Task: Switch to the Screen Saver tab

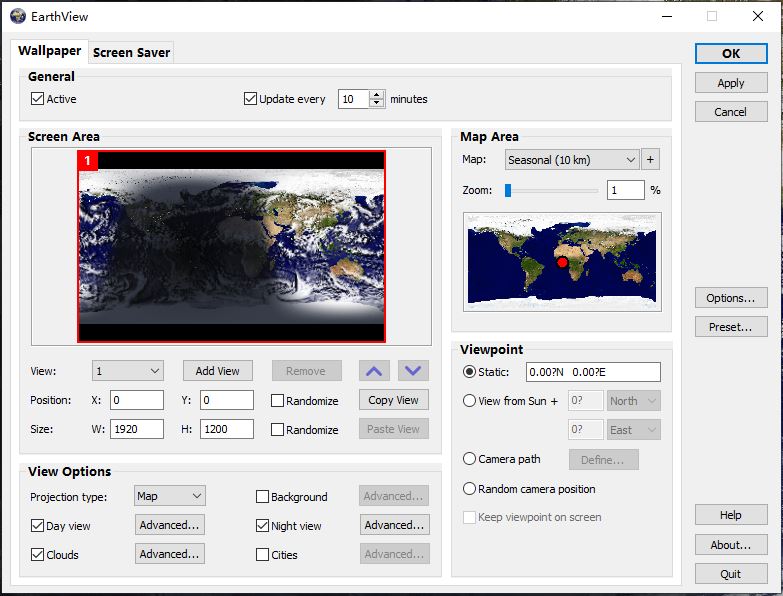Action: tap(131, 52)
